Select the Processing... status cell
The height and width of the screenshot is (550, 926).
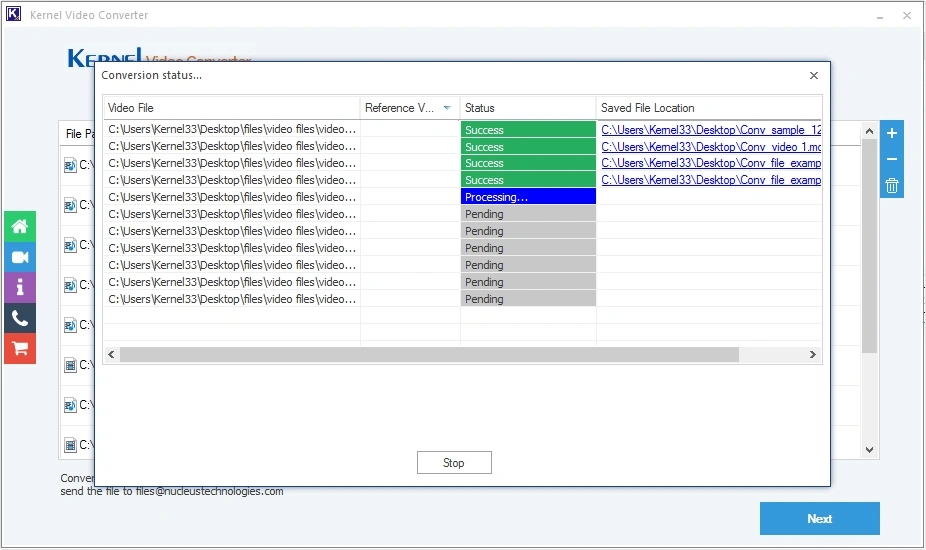point(528,197)
